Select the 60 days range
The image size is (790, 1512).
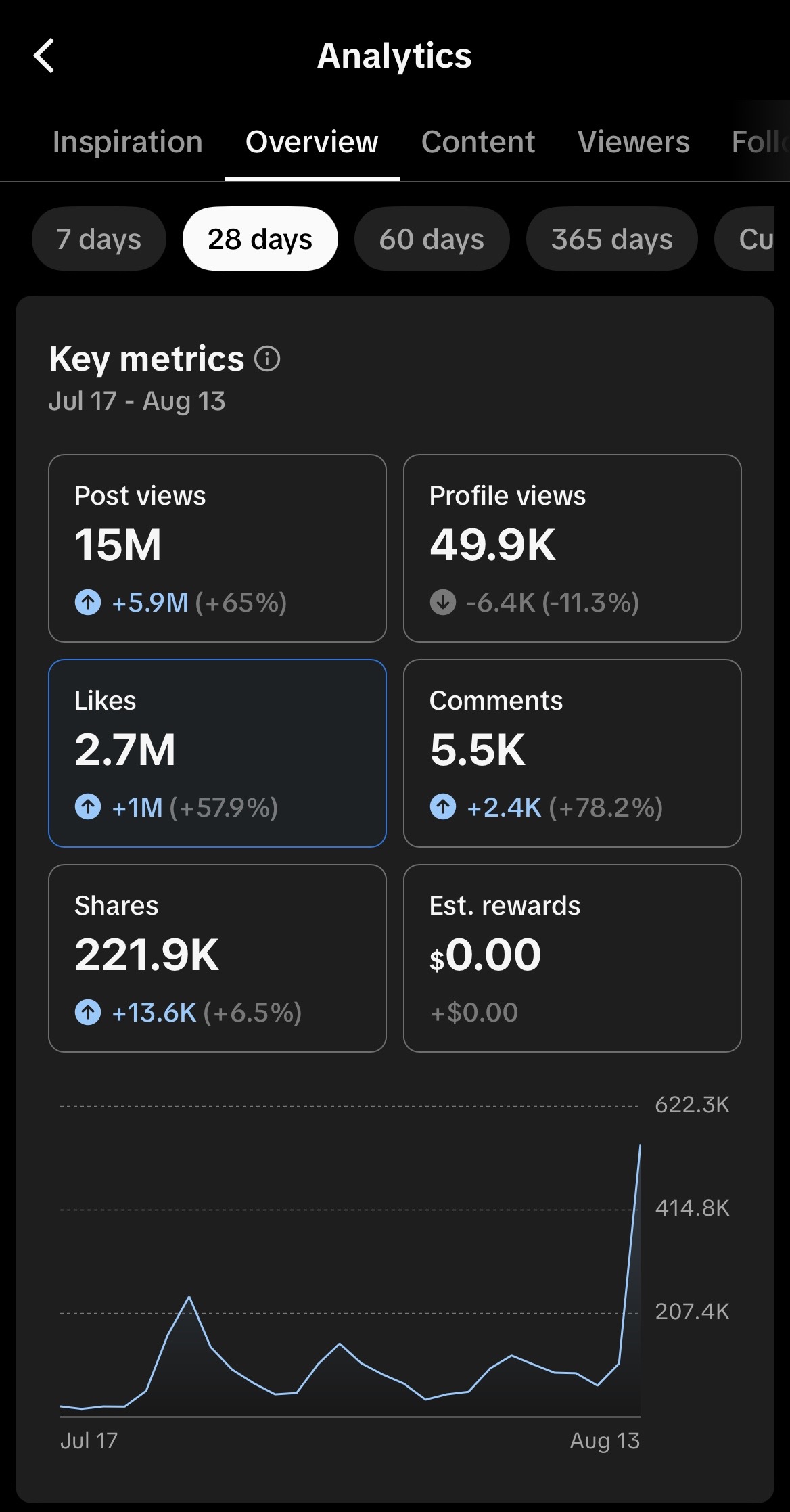pos(432,239)
